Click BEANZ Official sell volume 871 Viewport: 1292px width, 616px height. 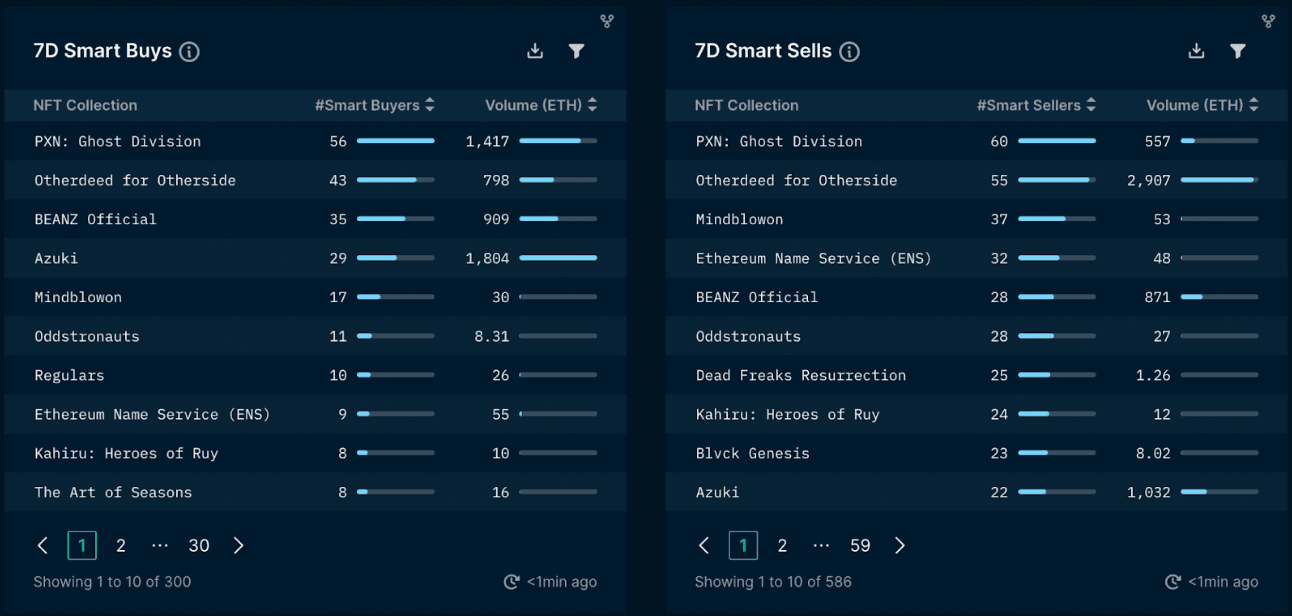point(1157,297)
